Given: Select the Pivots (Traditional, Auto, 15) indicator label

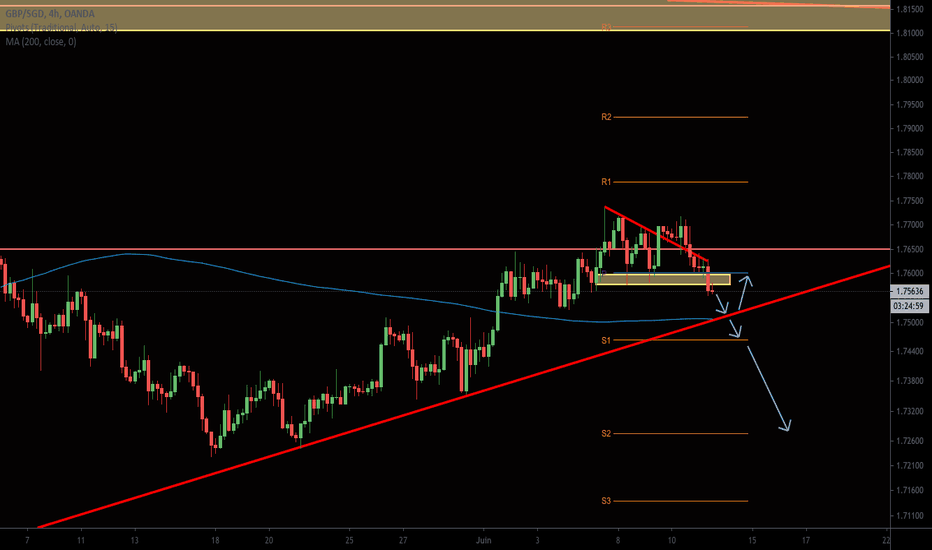Looking at the screenshot, I should pyautogui.click(x=61, y=28).
